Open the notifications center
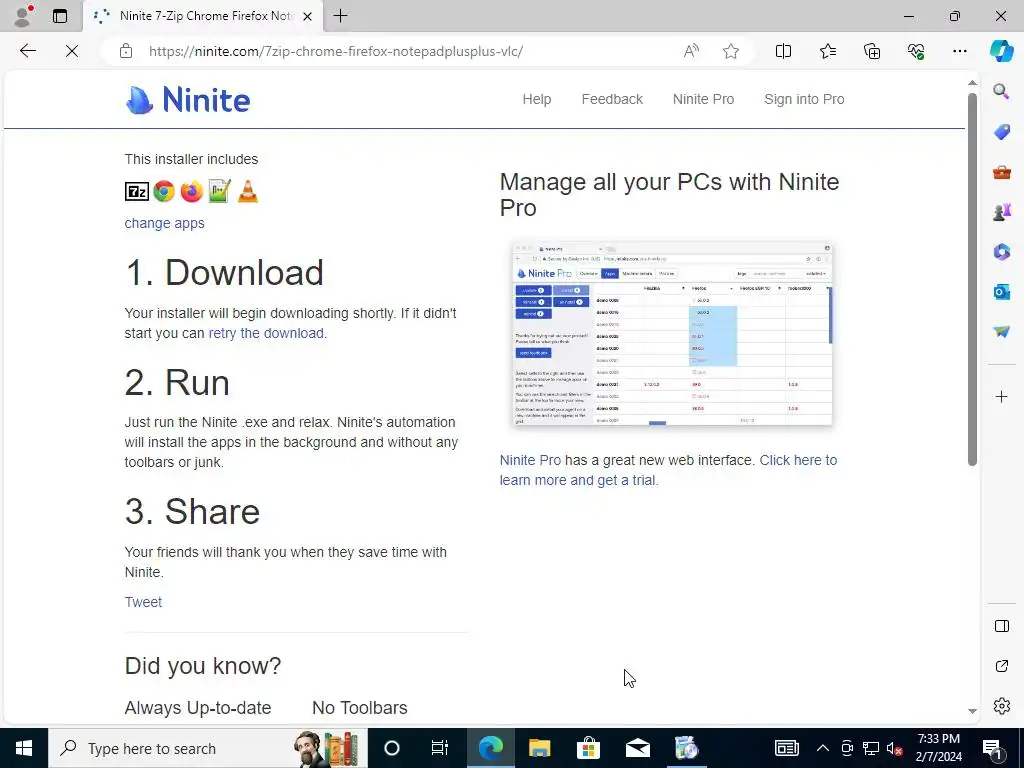1024x768 pixels. (x=992, y=749)
